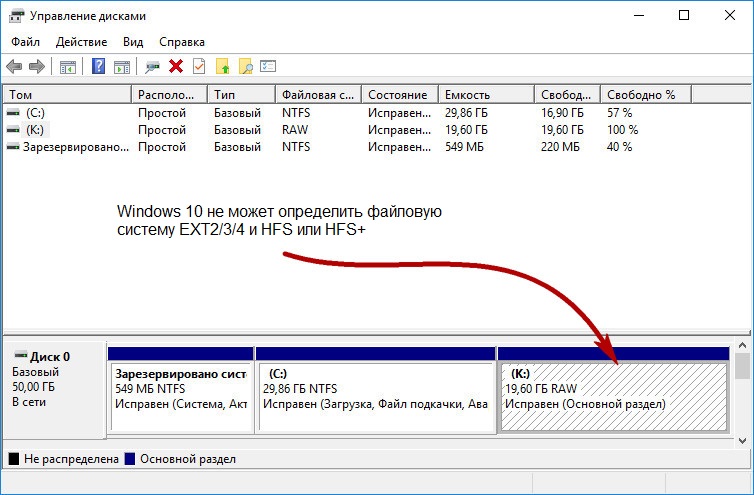Click the Forward arrow toolbar icon
The width and height of the screenshot is (754, 495).
(37, 66)
